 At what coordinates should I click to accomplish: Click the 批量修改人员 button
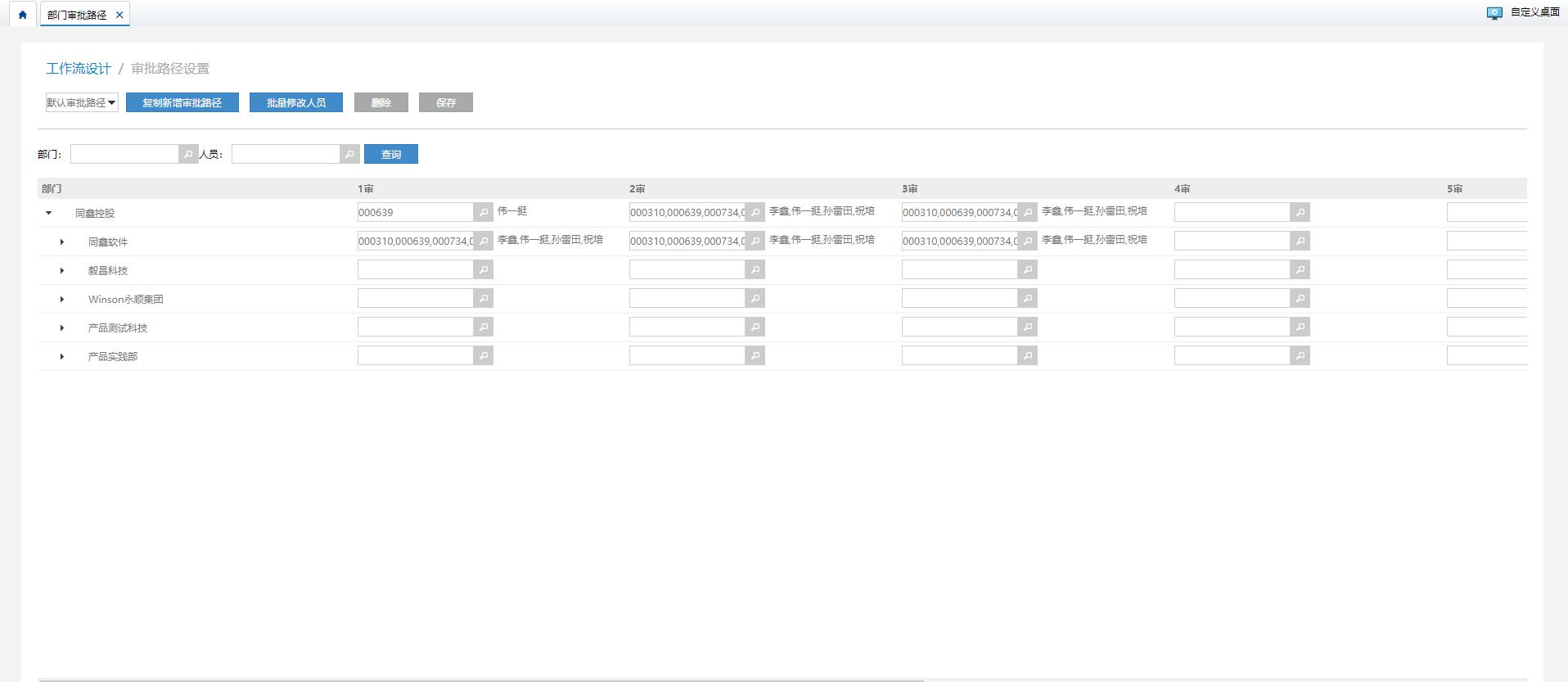[x=295, y=102]
